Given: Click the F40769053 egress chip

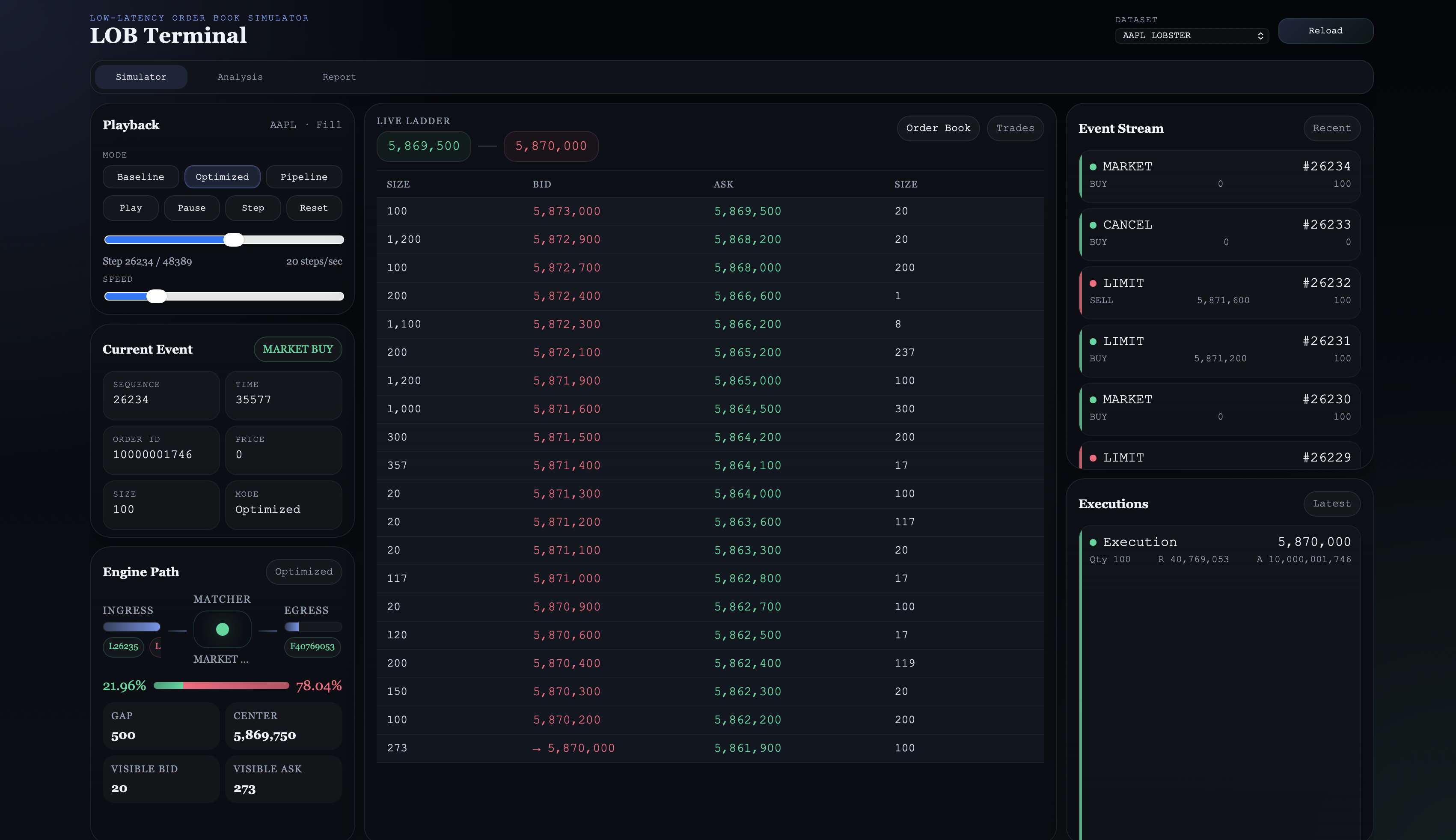Looking at the screenshot, I should [312, 647].
